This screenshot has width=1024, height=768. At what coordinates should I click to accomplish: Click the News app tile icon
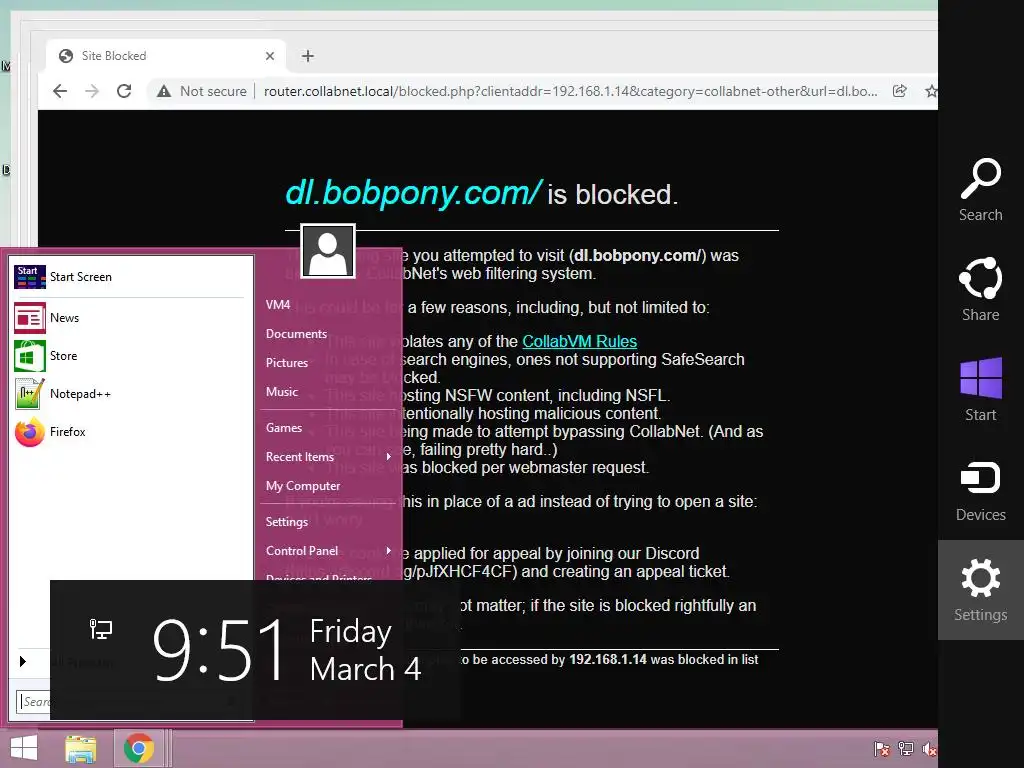click(29, 318)
